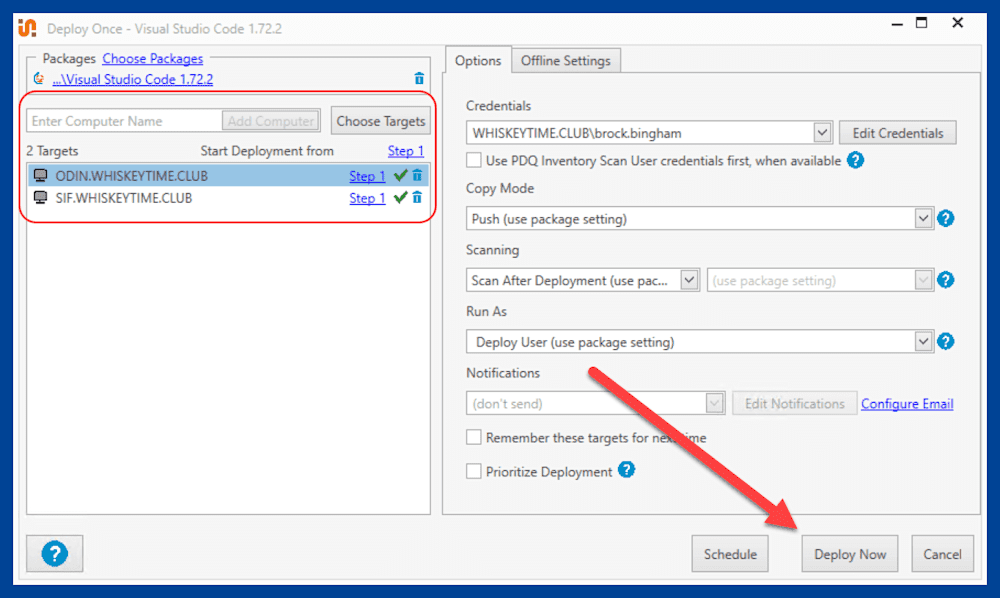The height and width of the screenshot is (598, 1000).
Task: Open Configure Email link
Action: click(x=907, y=404)
